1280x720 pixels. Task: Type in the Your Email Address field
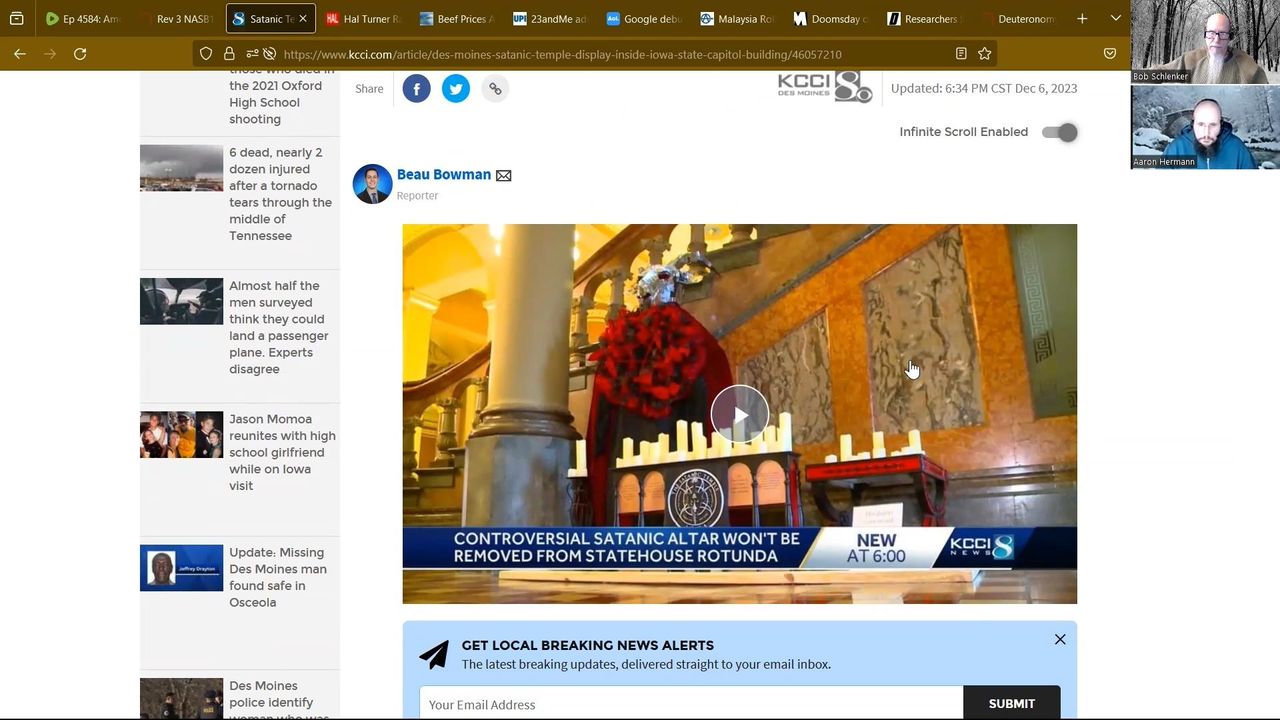coord(690,704)
